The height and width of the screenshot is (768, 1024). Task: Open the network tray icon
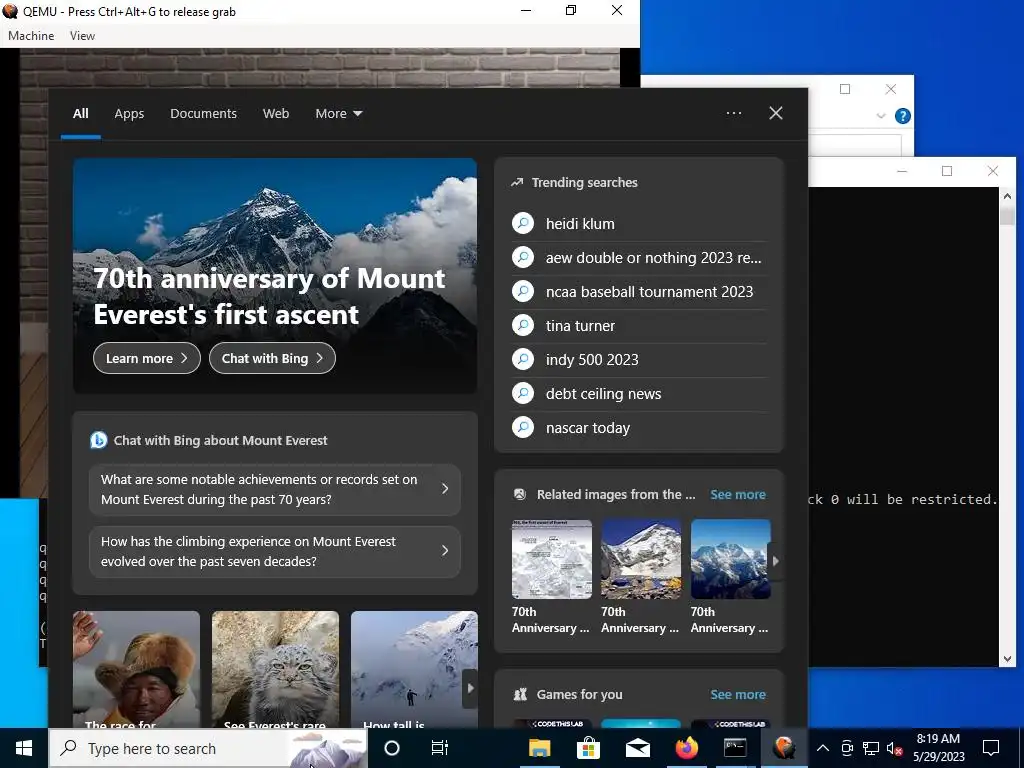[871, 748]
